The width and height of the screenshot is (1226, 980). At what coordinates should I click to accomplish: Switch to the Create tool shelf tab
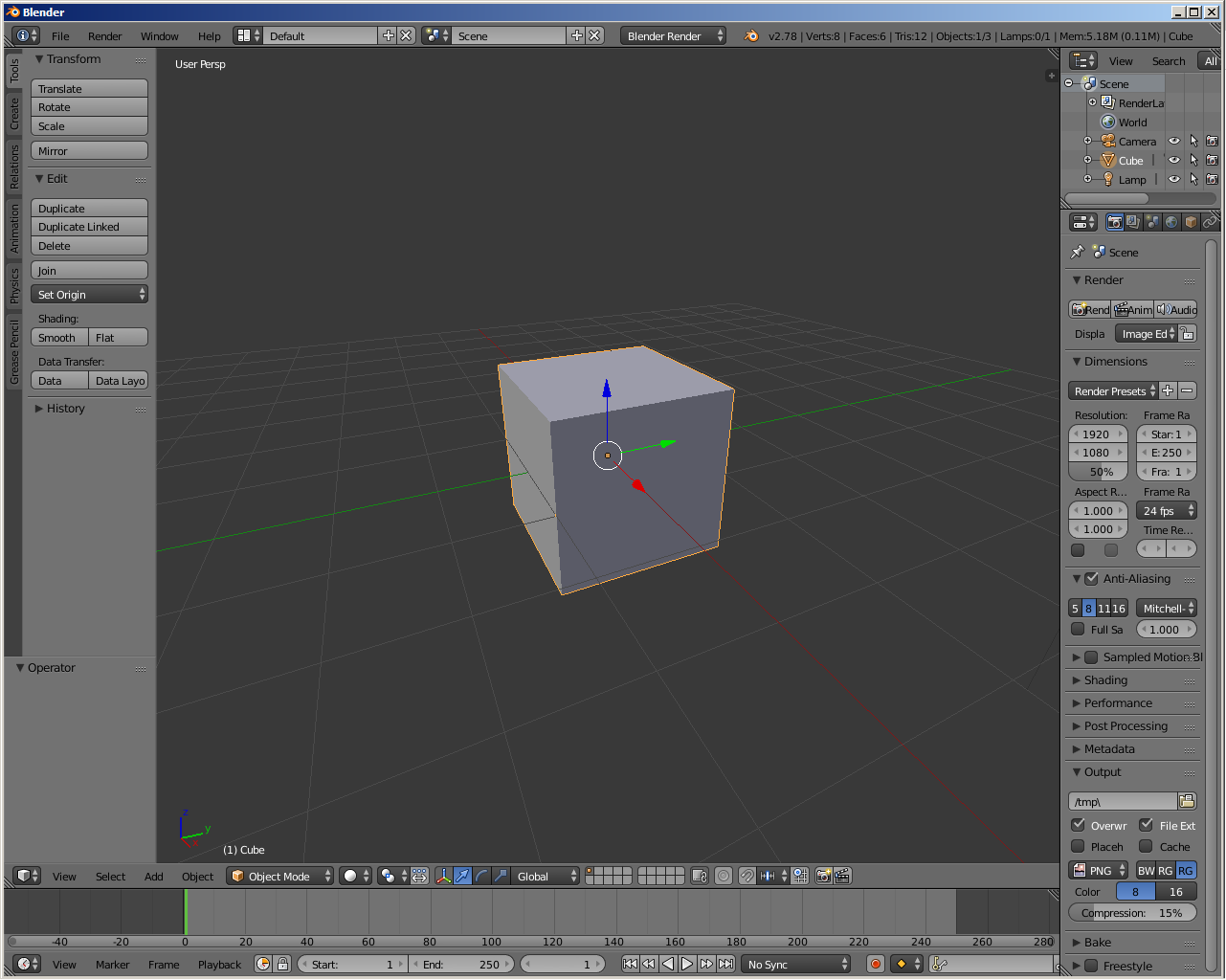click(x=13, y=113)
